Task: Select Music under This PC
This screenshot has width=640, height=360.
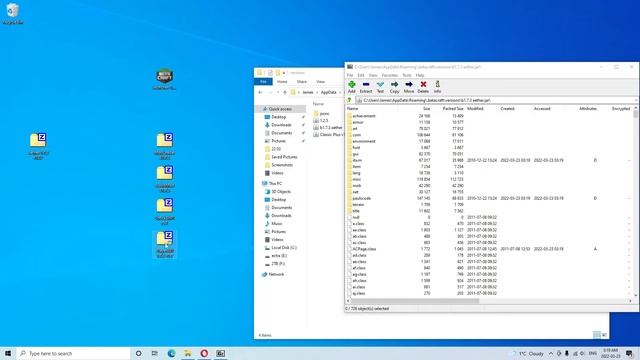Action: [x=273, y=223]
